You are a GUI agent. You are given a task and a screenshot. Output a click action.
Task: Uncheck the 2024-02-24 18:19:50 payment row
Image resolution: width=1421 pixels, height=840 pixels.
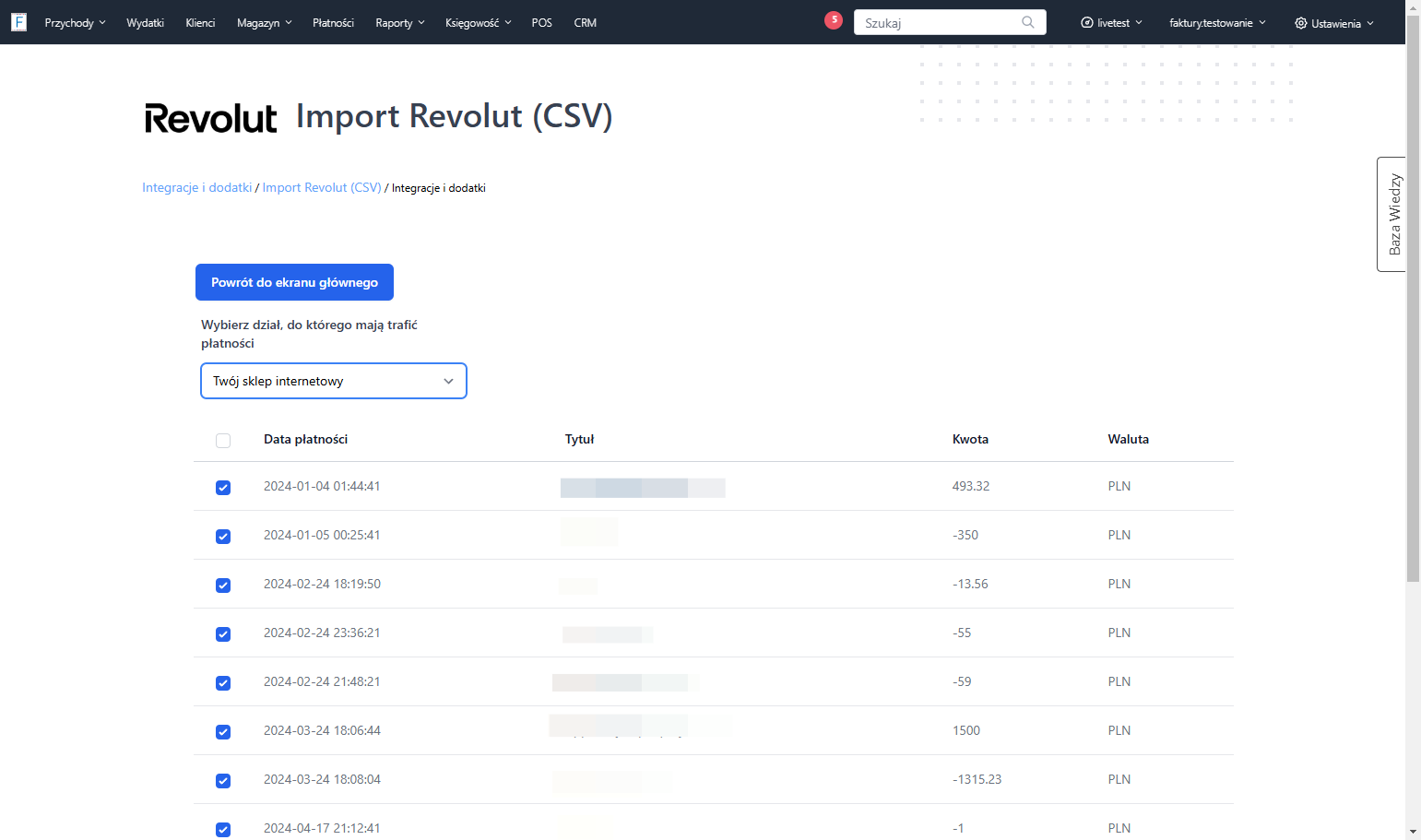pyautogui.click(x=223, y=586)
